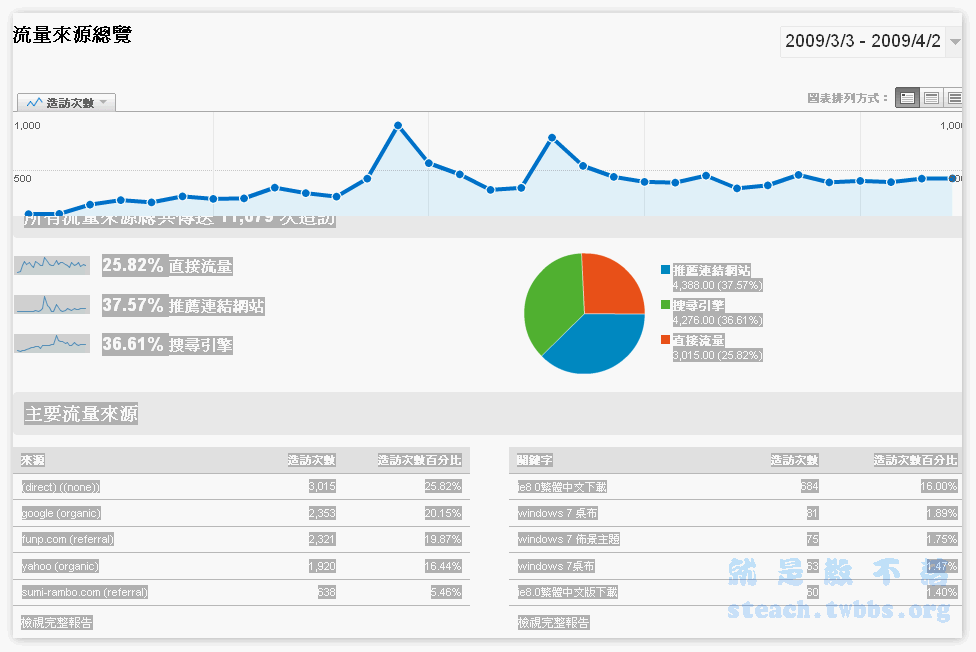Image resolution: width=976 pixels, height=652 pixels.
Task: Click the keyword visits value 684
Action: (x=809, y=486)
